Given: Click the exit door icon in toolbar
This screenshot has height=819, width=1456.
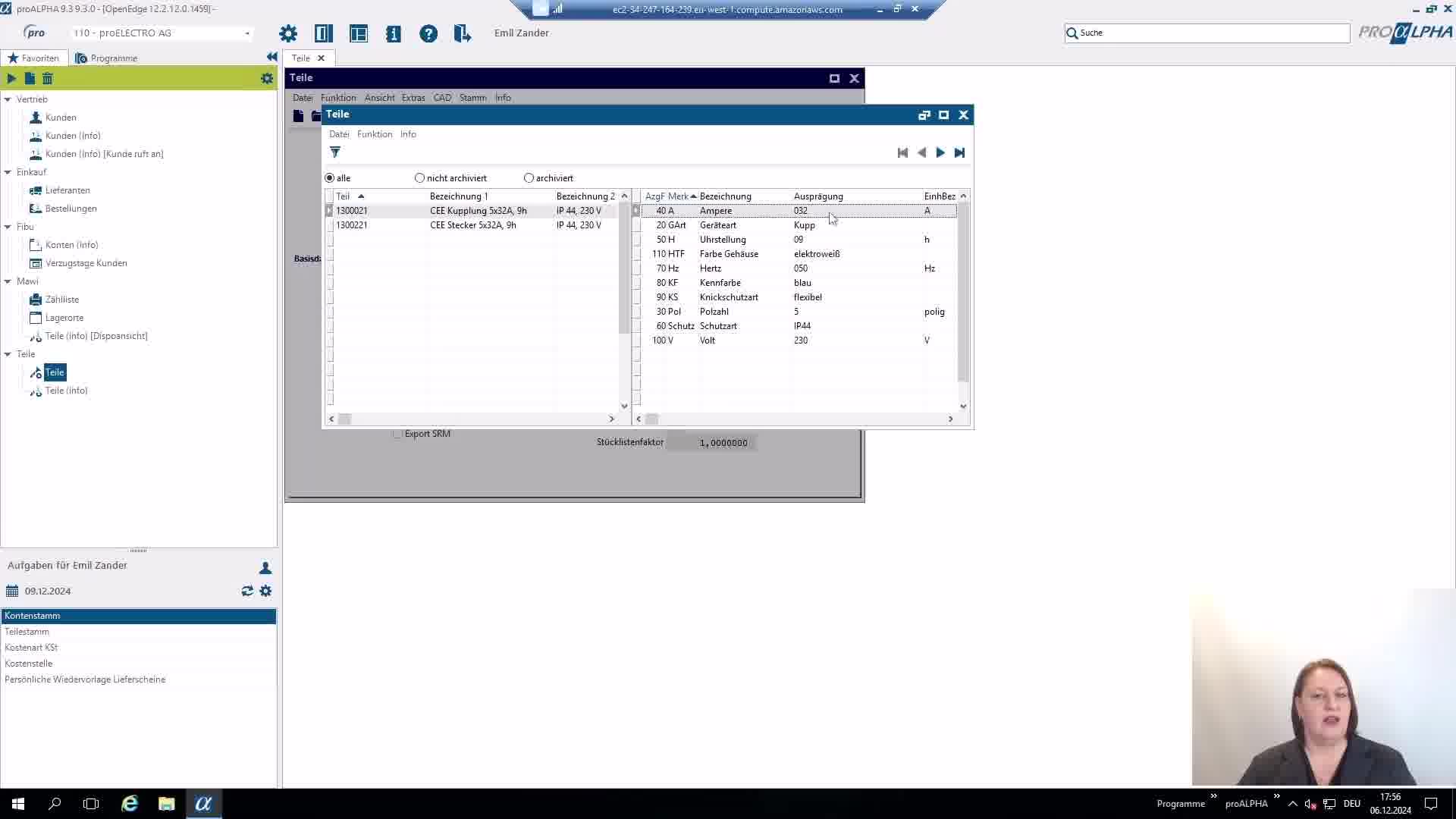Looking at the screenshot, I should [462, 33].
